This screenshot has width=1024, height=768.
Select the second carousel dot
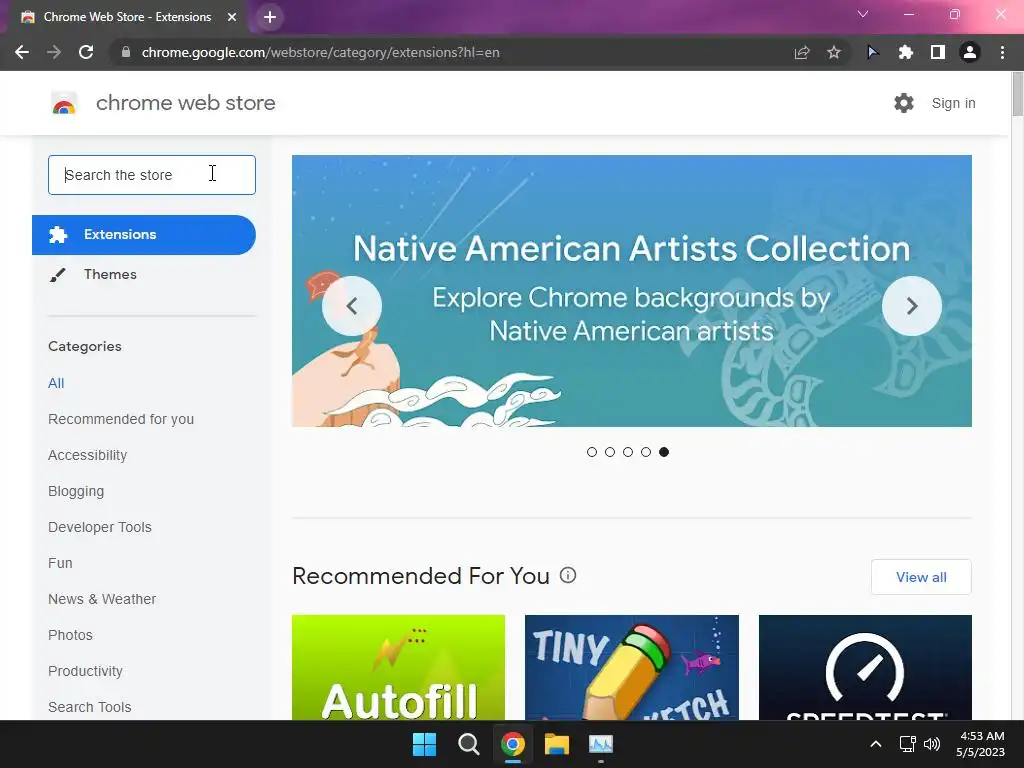pos(610,452)
